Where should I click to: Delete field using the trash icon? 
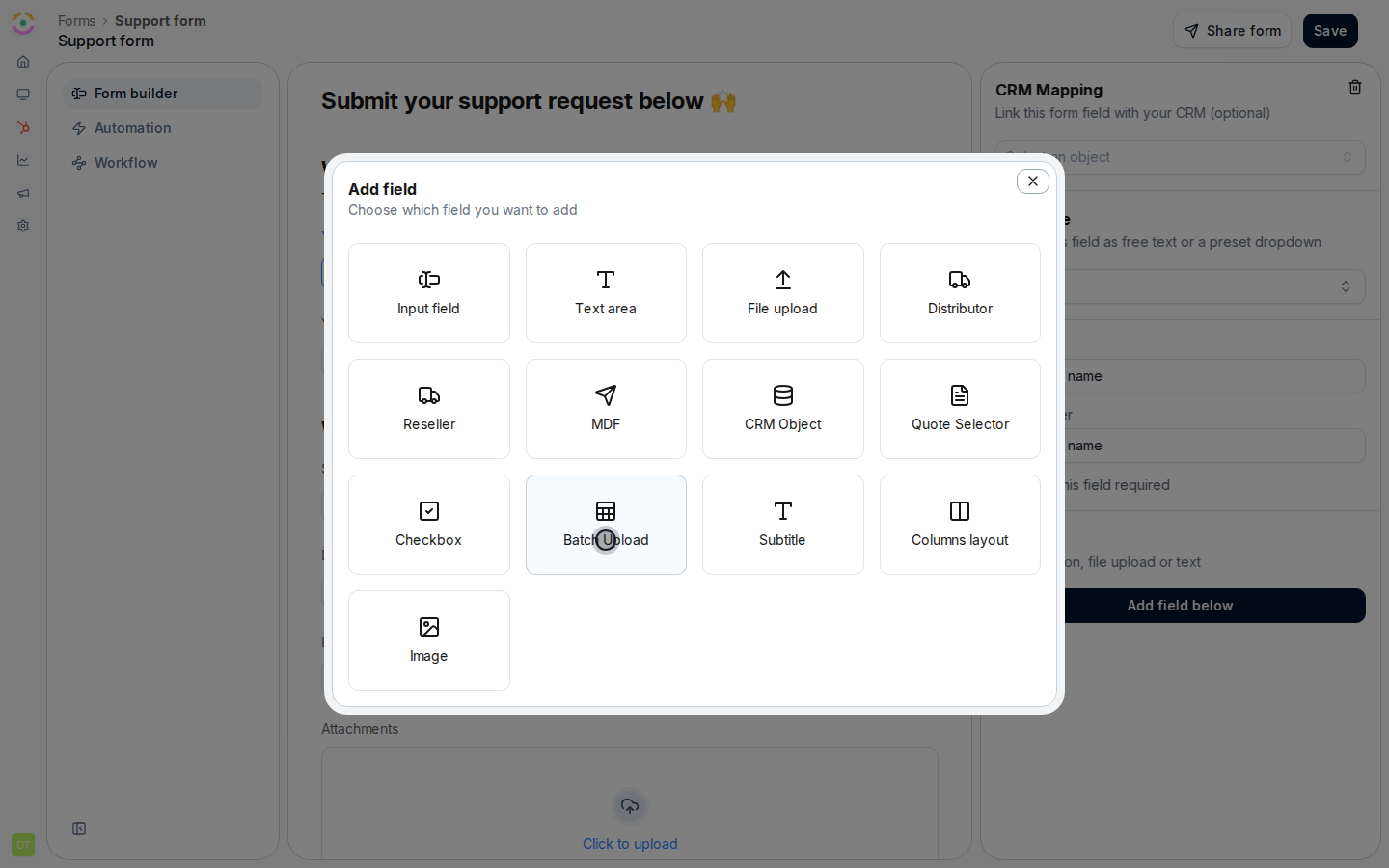(1355, 87)
